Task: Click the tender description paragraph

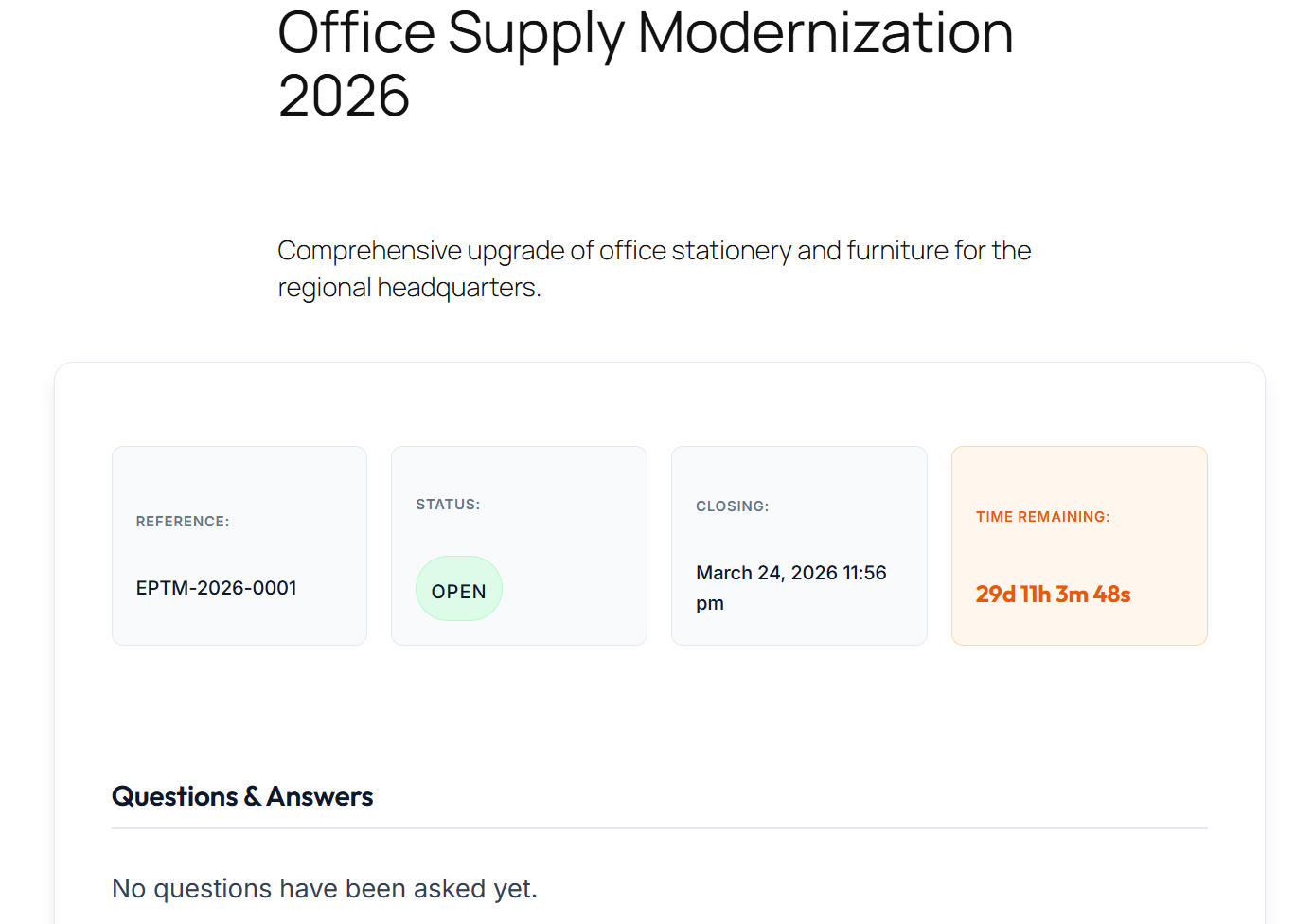Action: click(653, 269)
